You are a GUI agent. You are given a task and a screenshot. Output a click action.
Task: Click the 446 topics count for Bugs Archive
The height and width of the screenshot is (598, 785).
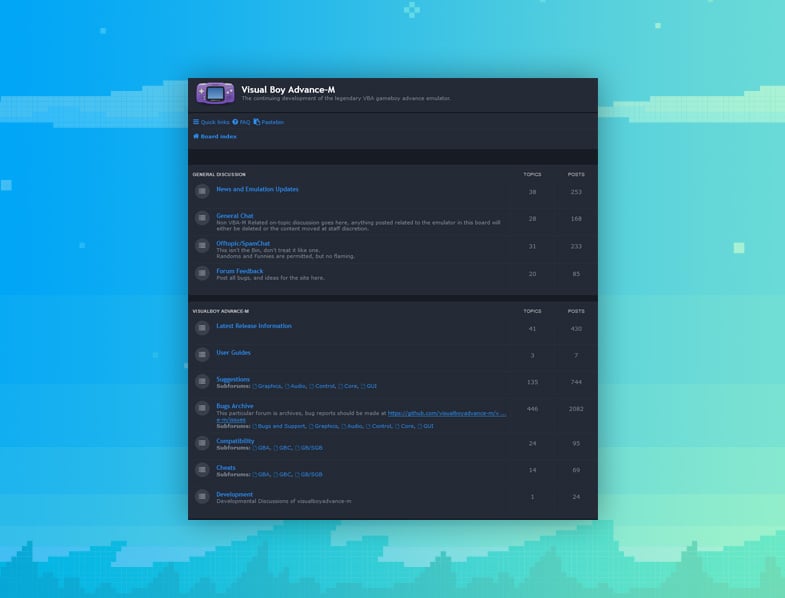click(532, 409)
